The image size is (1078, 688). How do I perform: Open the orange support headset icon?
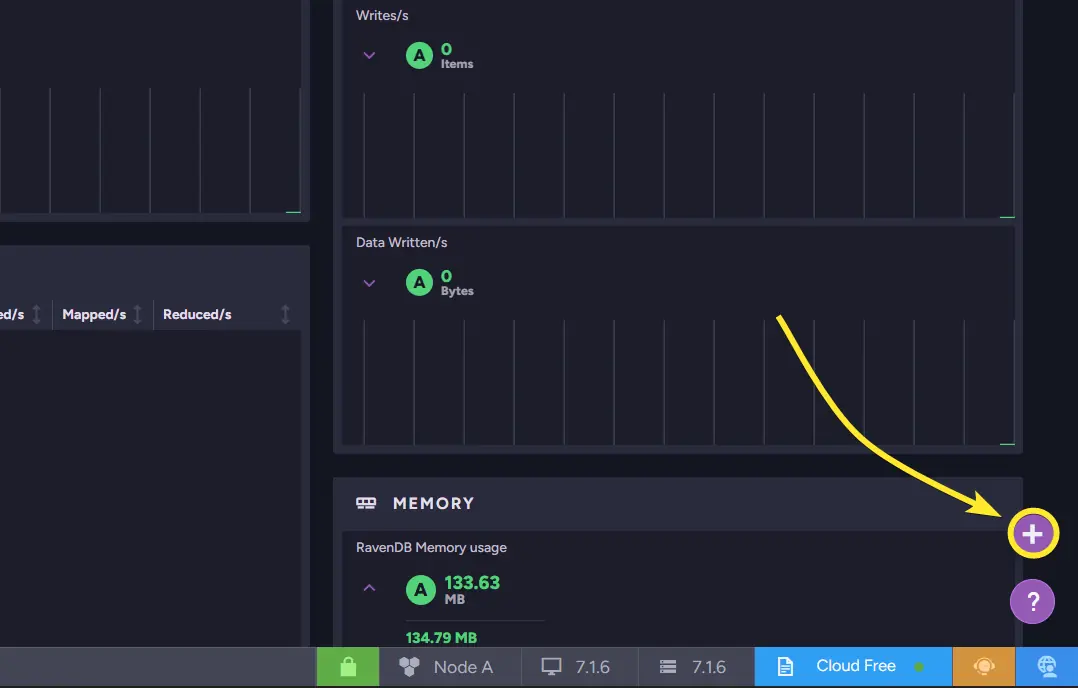point(984,667)
